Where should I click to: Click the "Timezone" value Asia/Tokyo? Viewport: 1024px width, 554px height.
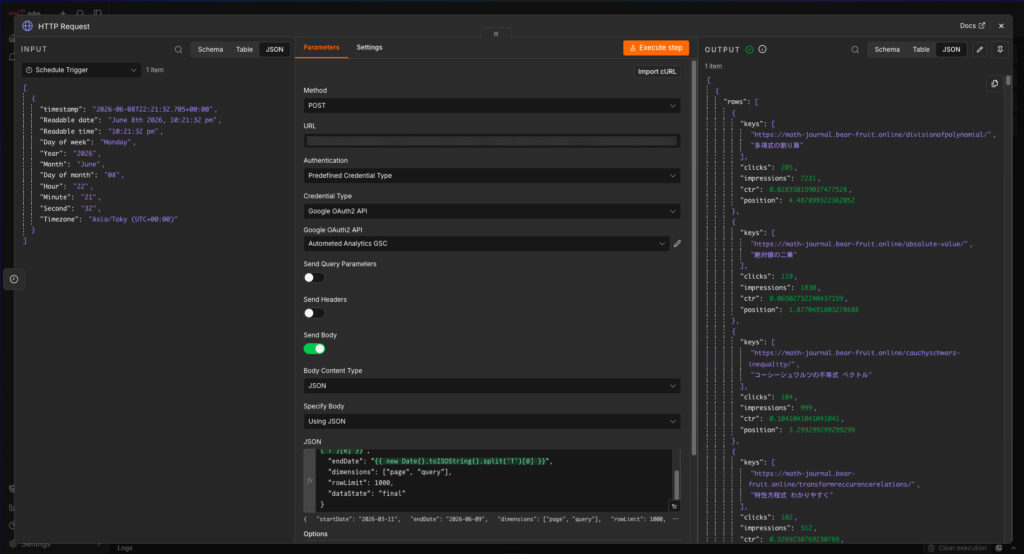[133, 220]
